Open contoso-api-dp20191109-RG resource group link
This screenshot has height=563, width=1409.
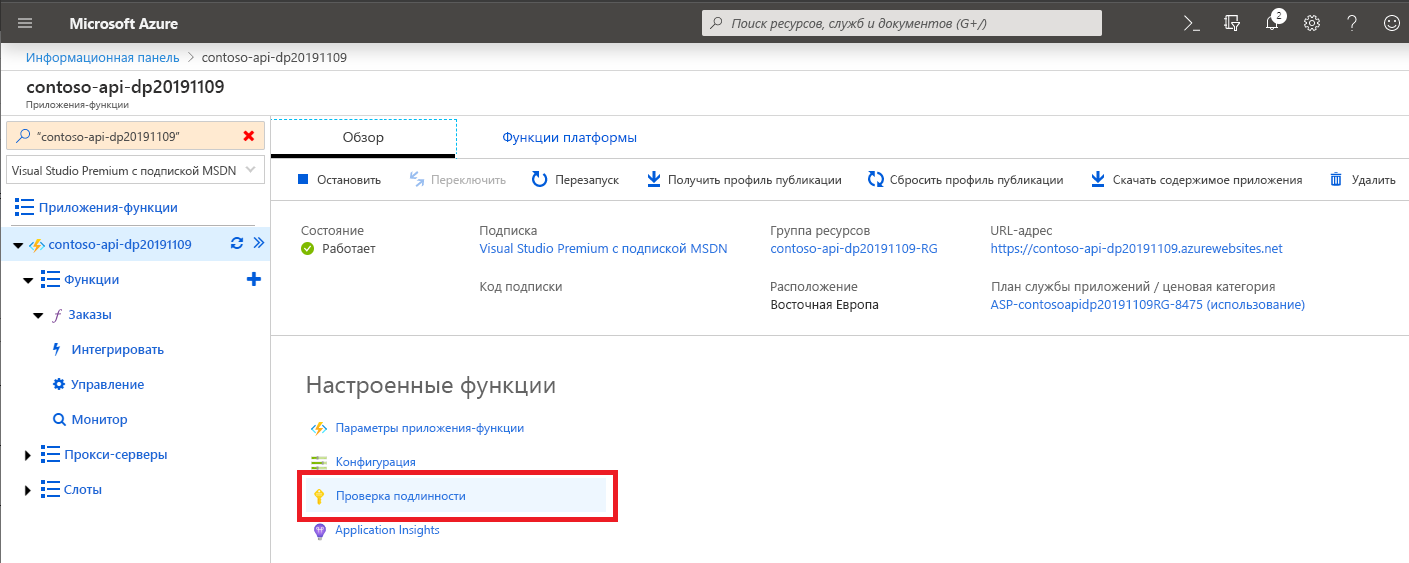pos(854,249)
